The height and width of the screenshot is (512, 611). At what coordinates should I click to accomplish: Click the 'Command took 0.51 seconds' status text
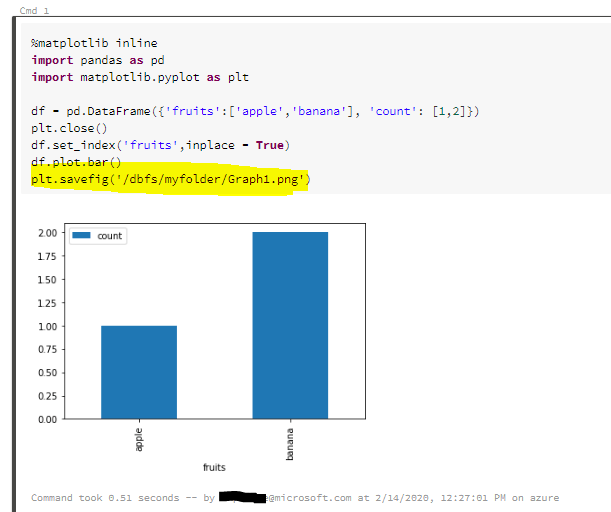105,498
